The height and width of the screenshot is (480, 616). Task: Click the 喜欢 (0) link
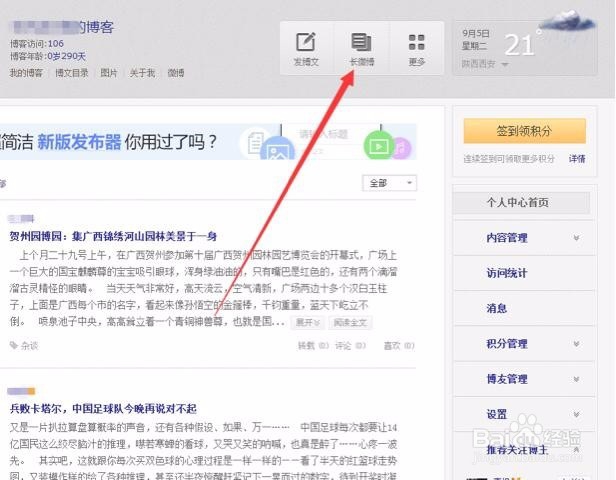(399, 346)
